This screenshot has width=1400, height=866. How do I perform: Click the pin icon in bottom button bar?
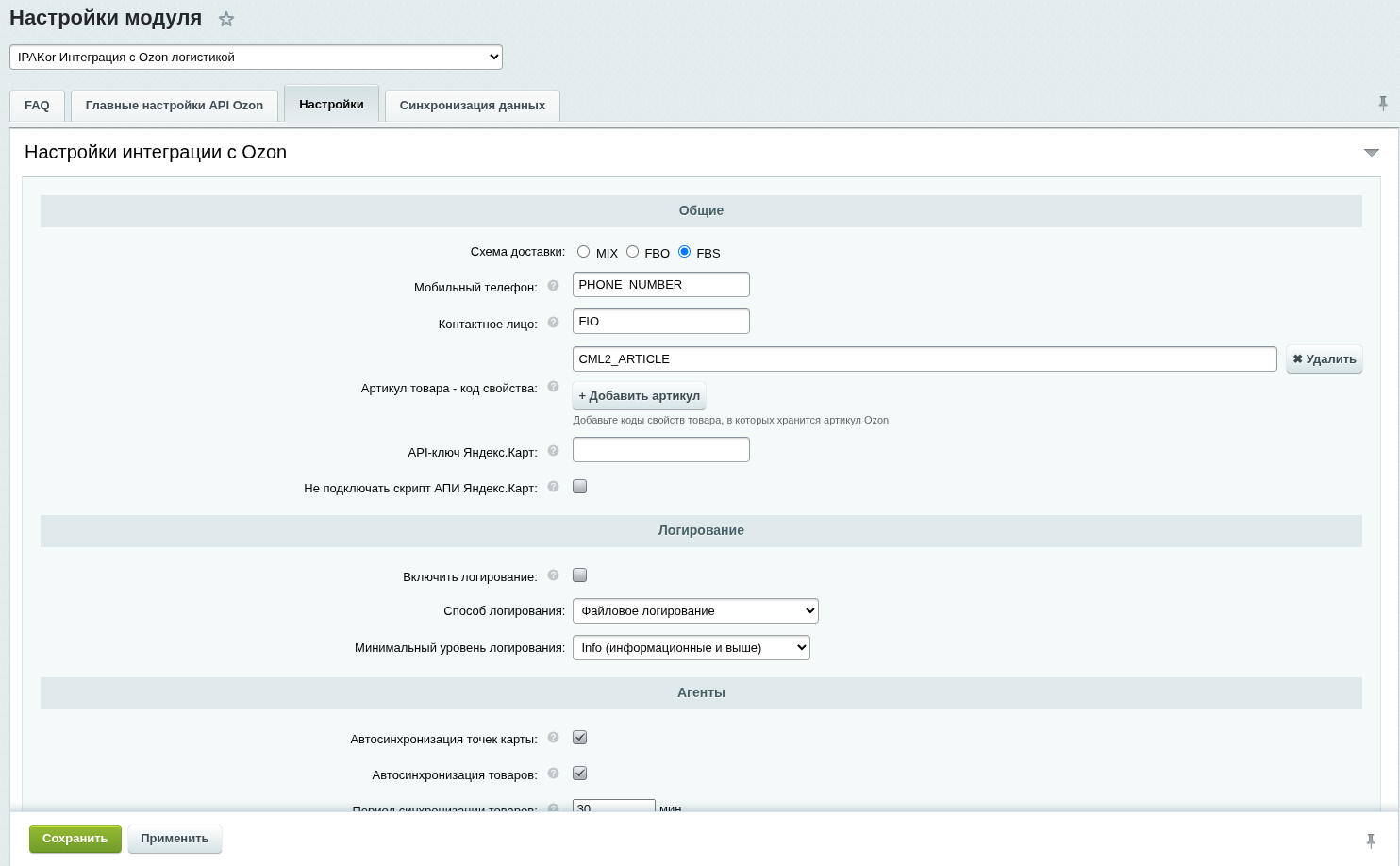pyautogui.click(x=1371, y=841)
